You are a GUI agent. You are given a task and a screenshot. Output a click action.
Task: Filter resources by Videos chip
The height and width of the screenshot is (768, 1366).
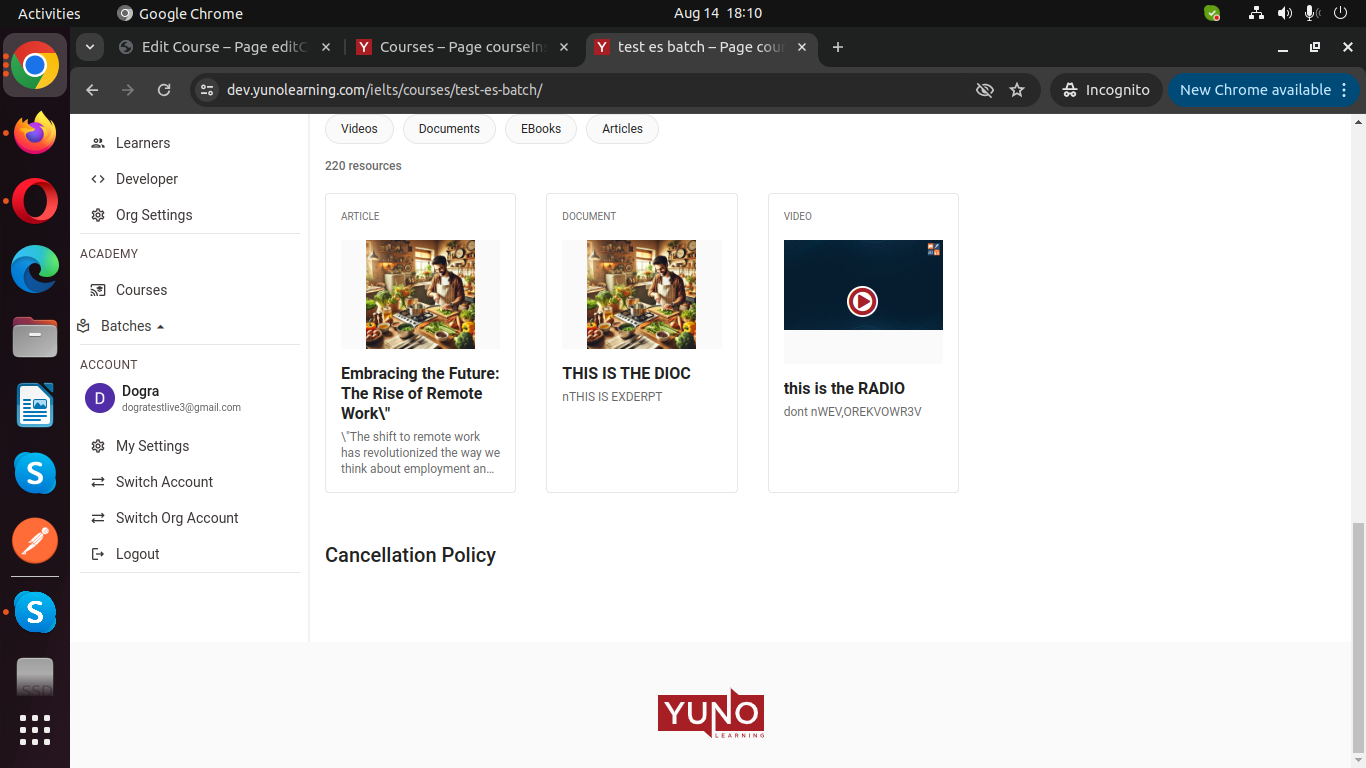click(359, 129)
